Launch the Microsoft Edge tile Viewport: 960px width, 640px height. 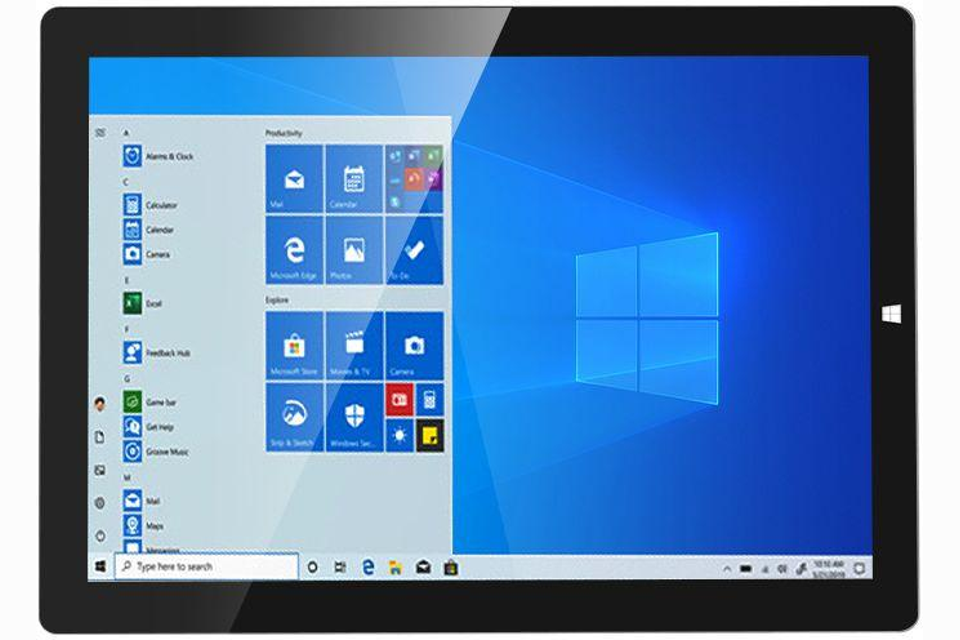pyautogui.click(x=294, y=250)
